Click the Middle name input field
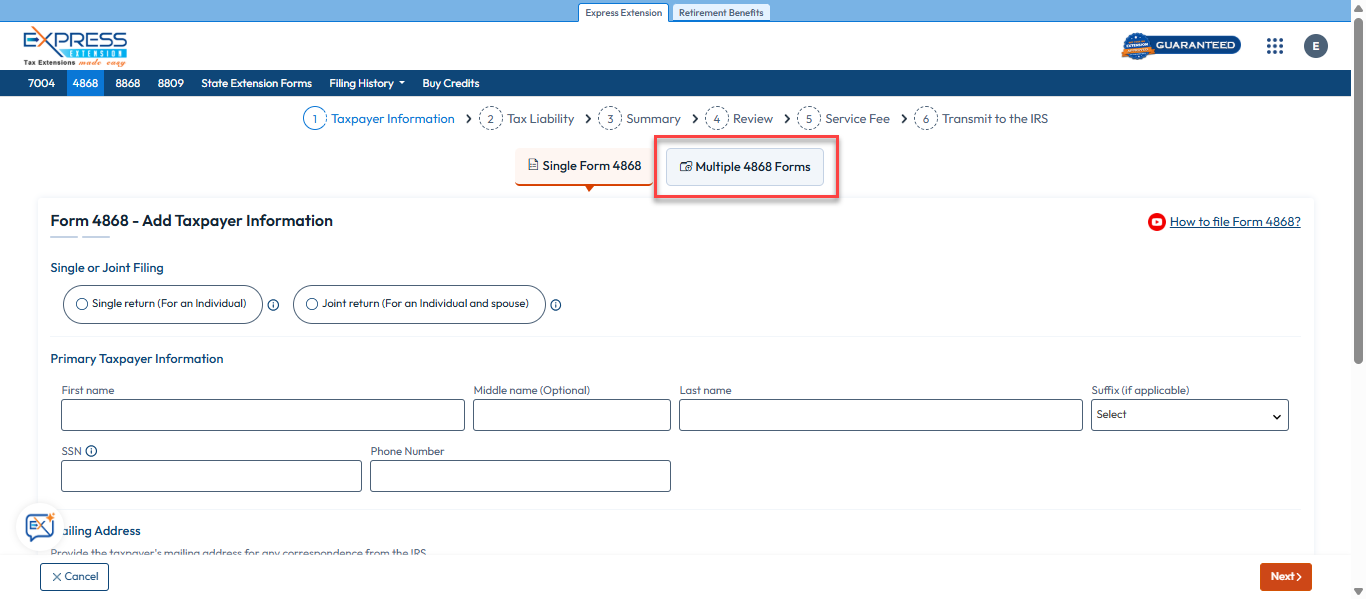This screenshot has width=1366, height=599. coord(572,415)
